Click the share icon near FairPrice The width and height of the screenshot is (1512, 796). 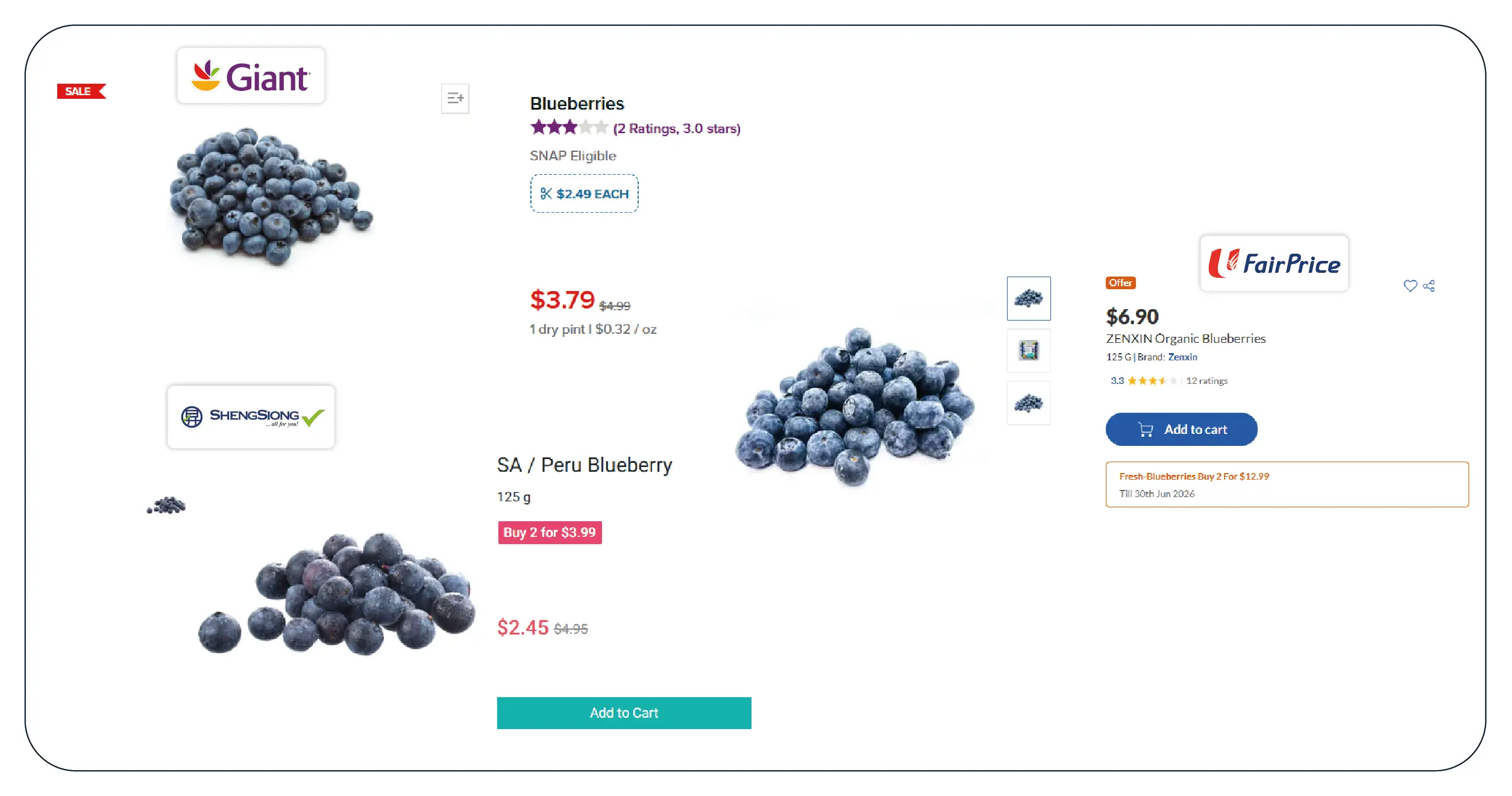pos(1429,286)
